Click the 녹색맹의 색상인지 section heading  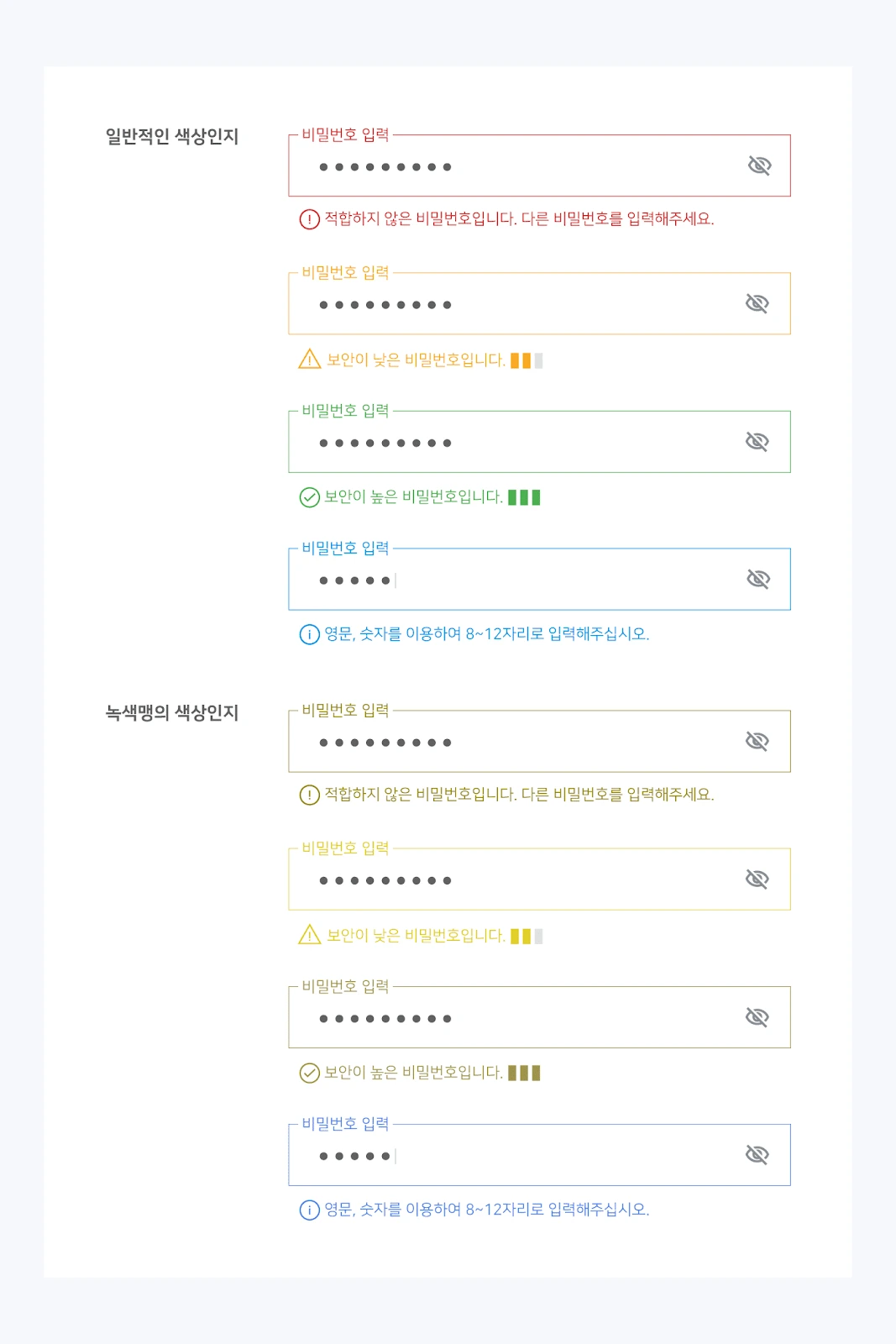click(172, 712)
